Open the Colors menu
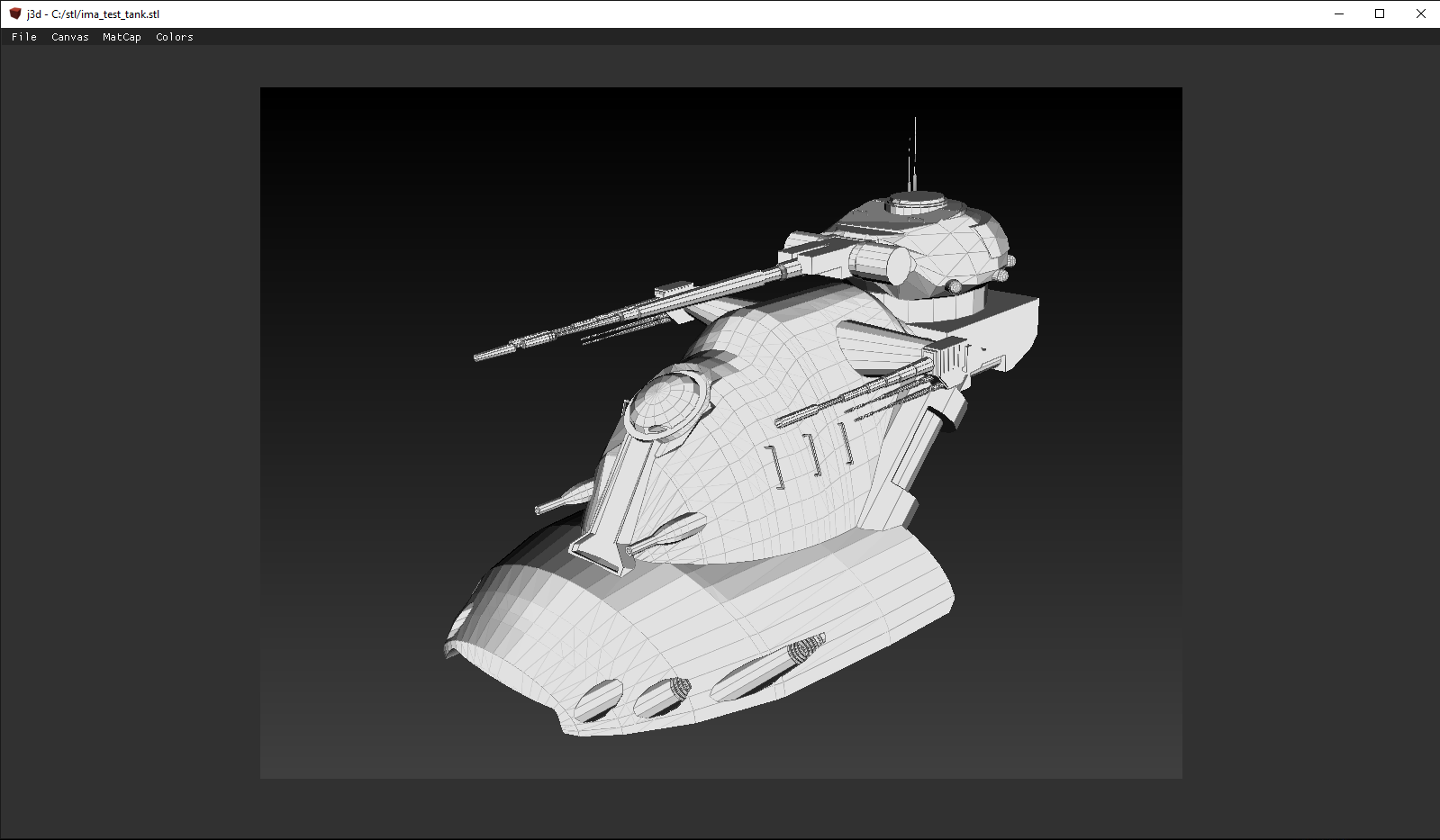 175,37
